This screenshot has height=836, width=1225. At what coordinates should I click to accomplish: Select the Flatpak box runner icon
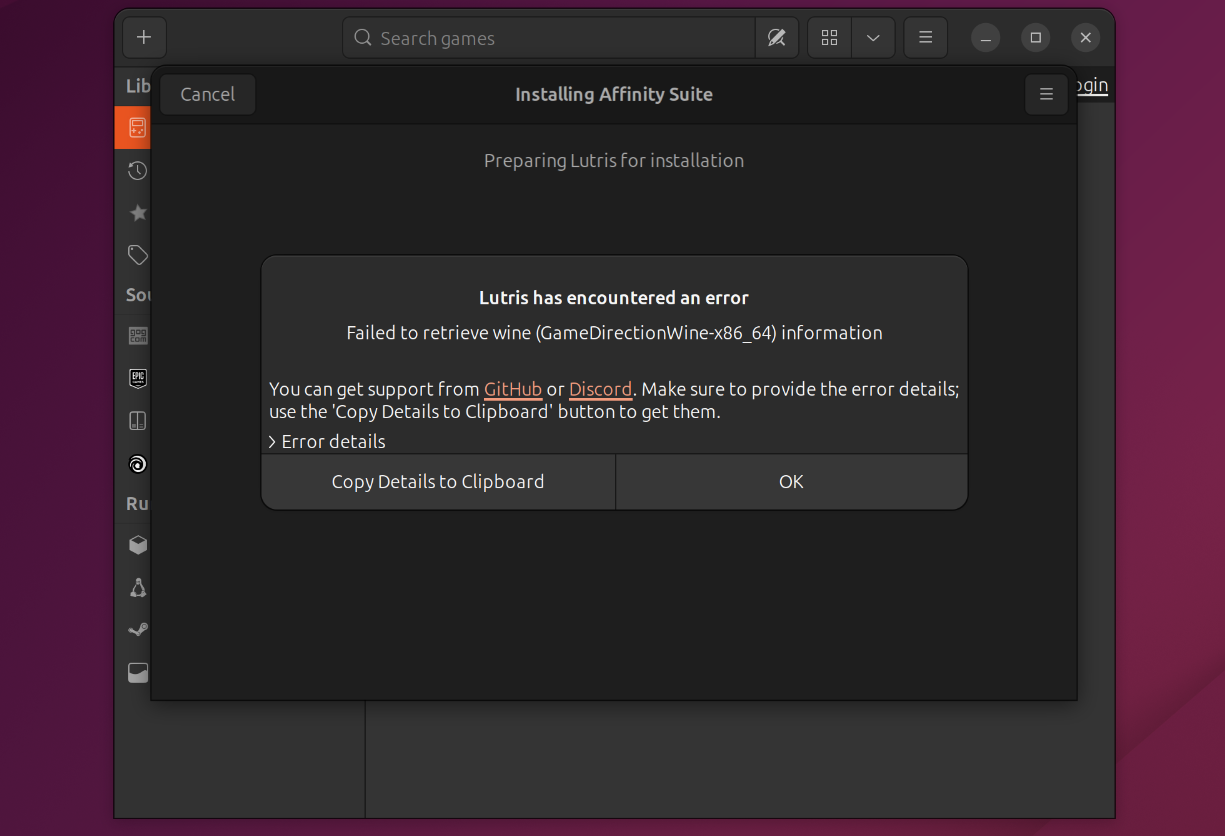point(138,545)
